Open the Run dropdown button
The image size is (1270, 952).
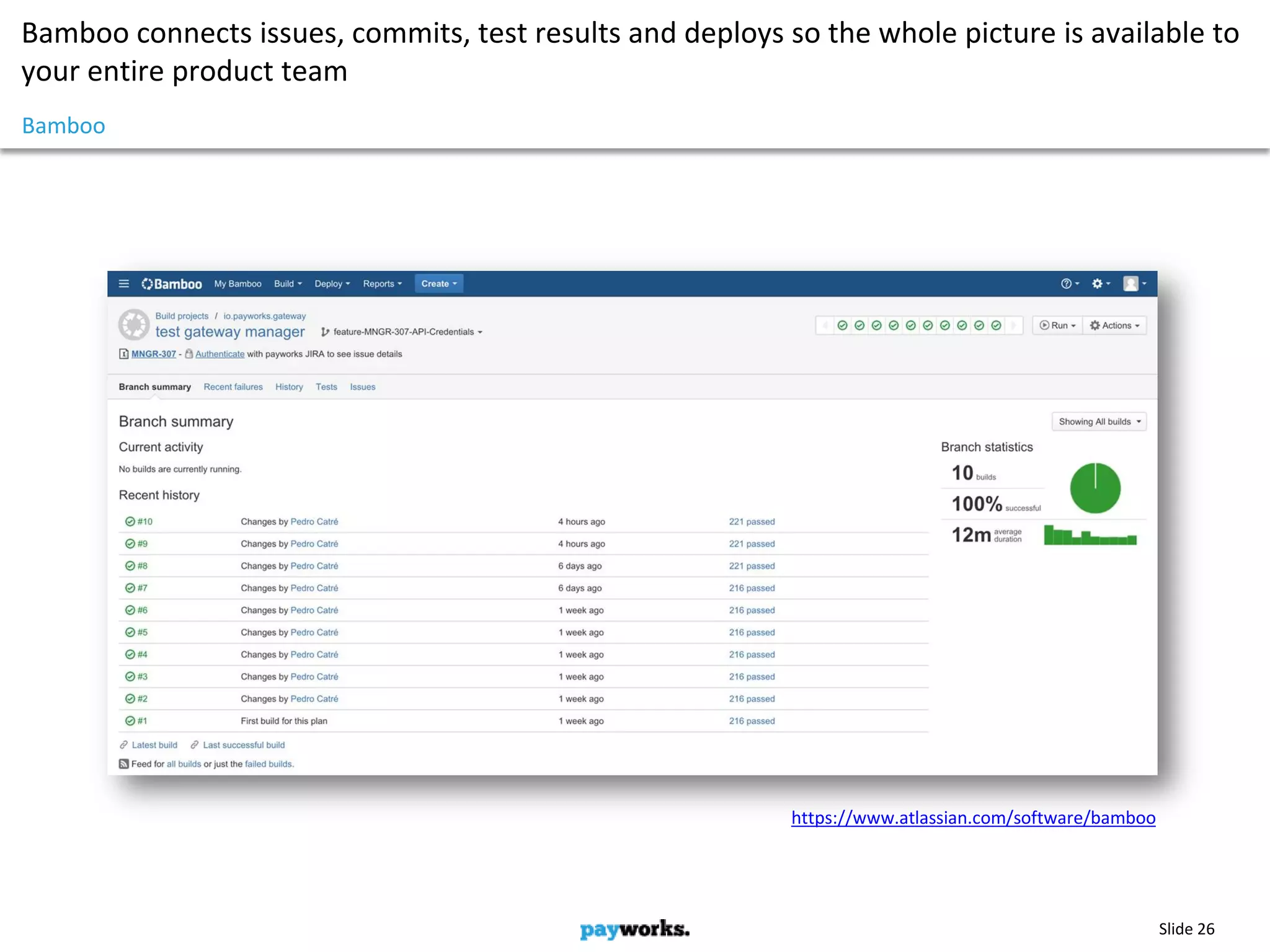(1058, 325)
